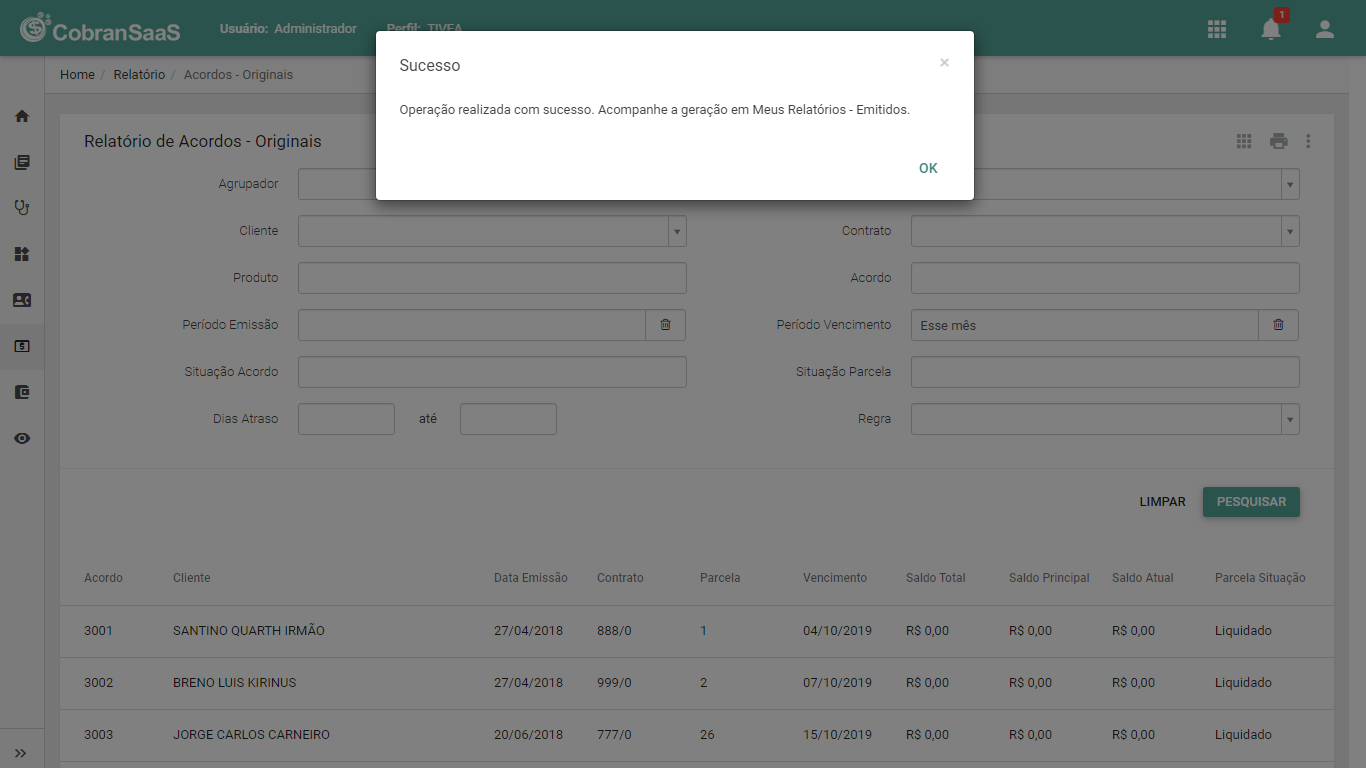The height and width of the screenshot is (768, 1366).
Task: Click the Relatório breadcrumb link
Action: coord(139,75)
